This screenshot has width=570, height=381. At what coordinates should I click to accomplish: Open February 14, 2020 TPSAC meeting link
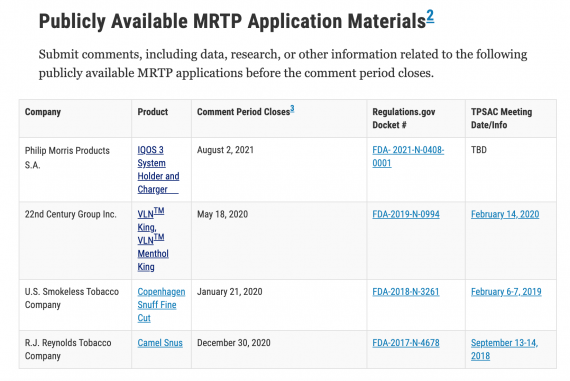(505, 214)
